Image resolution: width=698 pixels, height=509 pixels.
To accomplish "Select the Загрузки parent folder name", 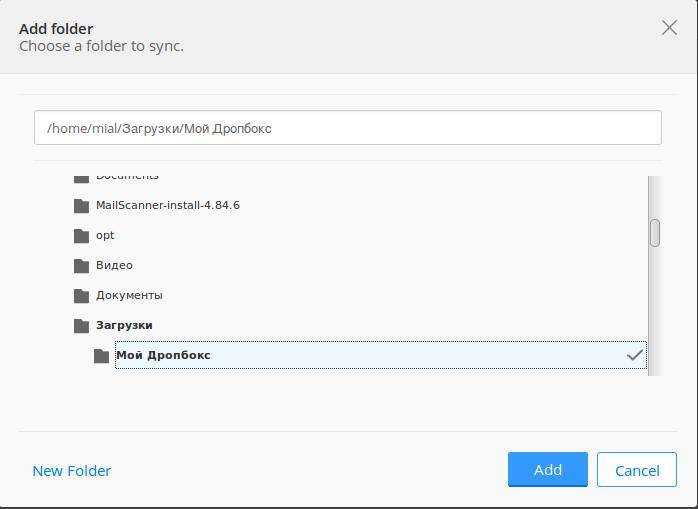I will pos(124,325).
